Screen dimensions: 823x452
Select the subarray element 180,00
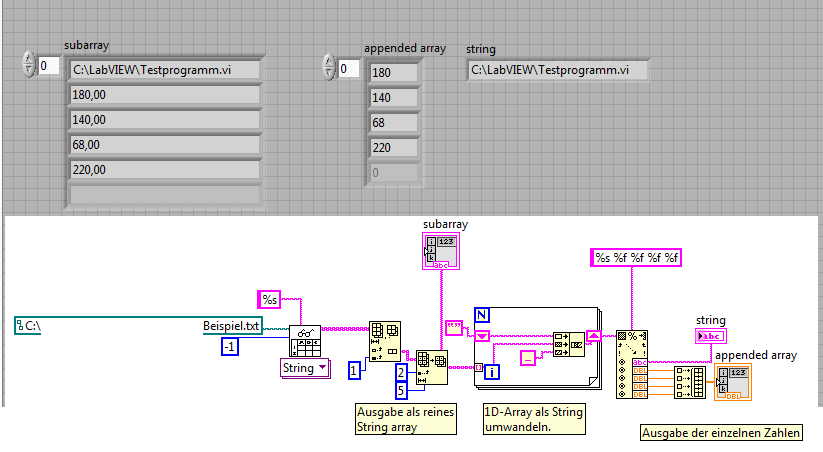(165, 95)
